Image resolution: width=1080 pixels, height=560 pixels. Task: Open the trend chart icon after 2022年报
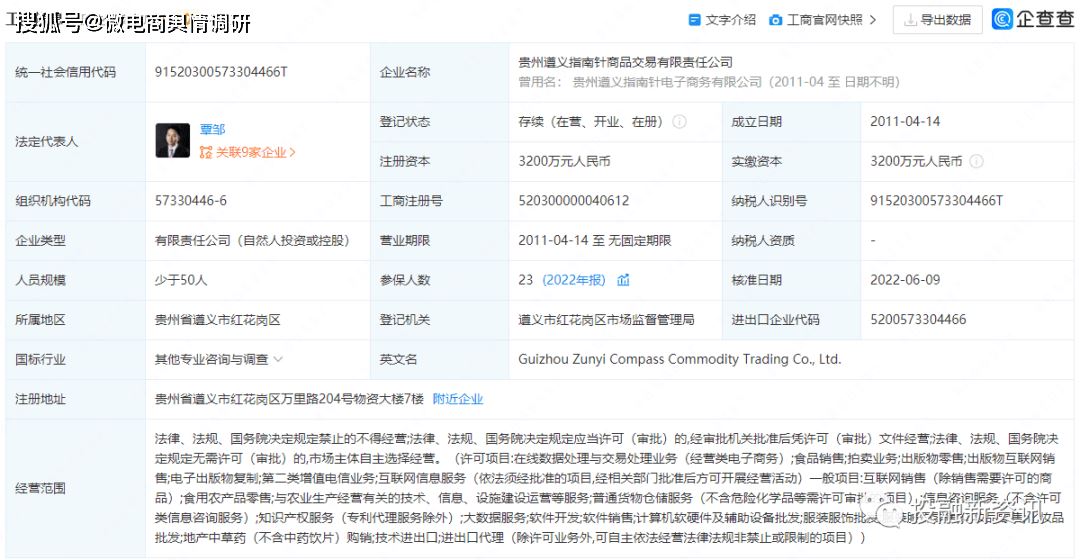coord(623,280)
